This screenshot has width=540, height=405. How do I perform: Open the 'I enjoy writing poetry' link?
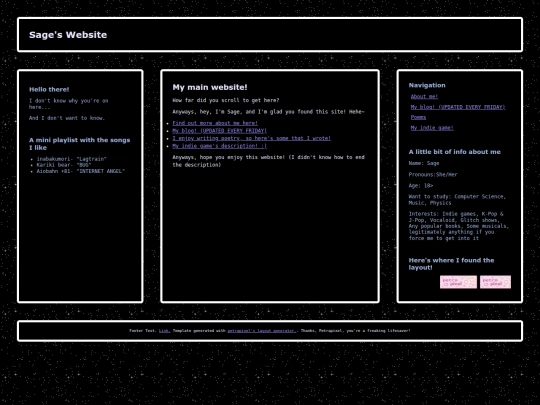click(x=251, y=138)
